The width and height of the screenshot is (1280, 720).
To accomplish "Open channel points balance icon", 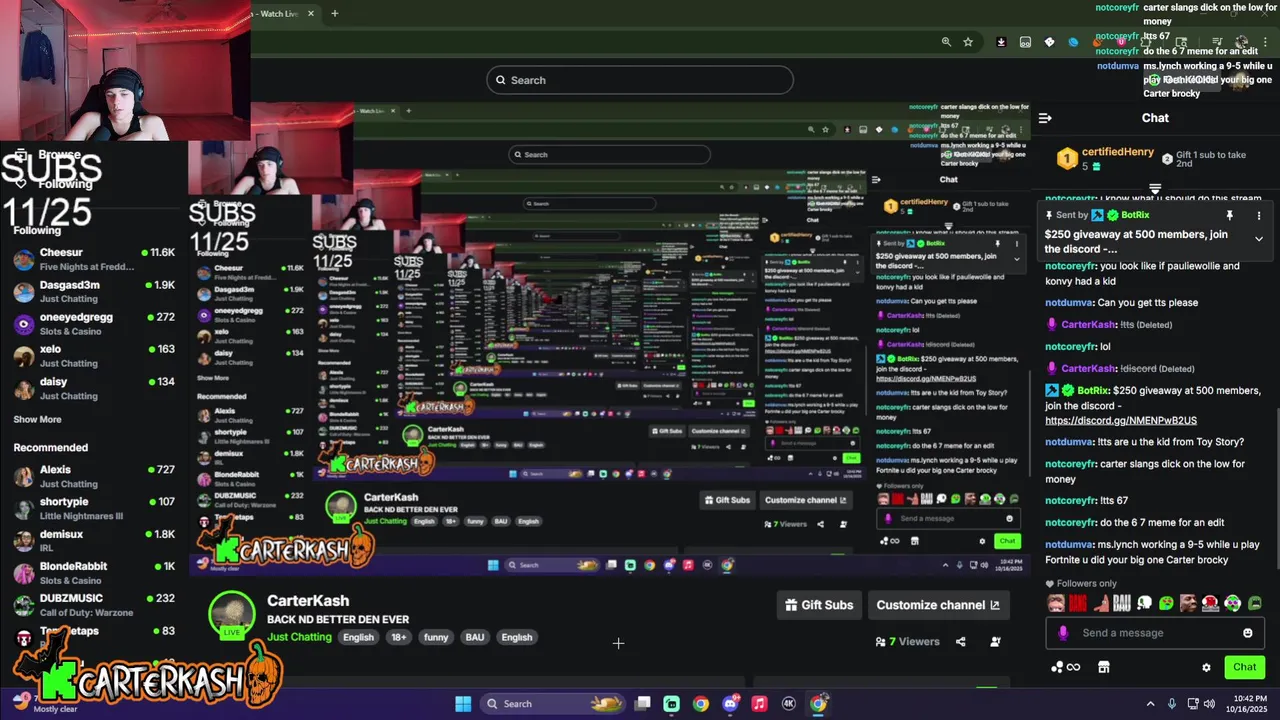I will point(1065,667).
